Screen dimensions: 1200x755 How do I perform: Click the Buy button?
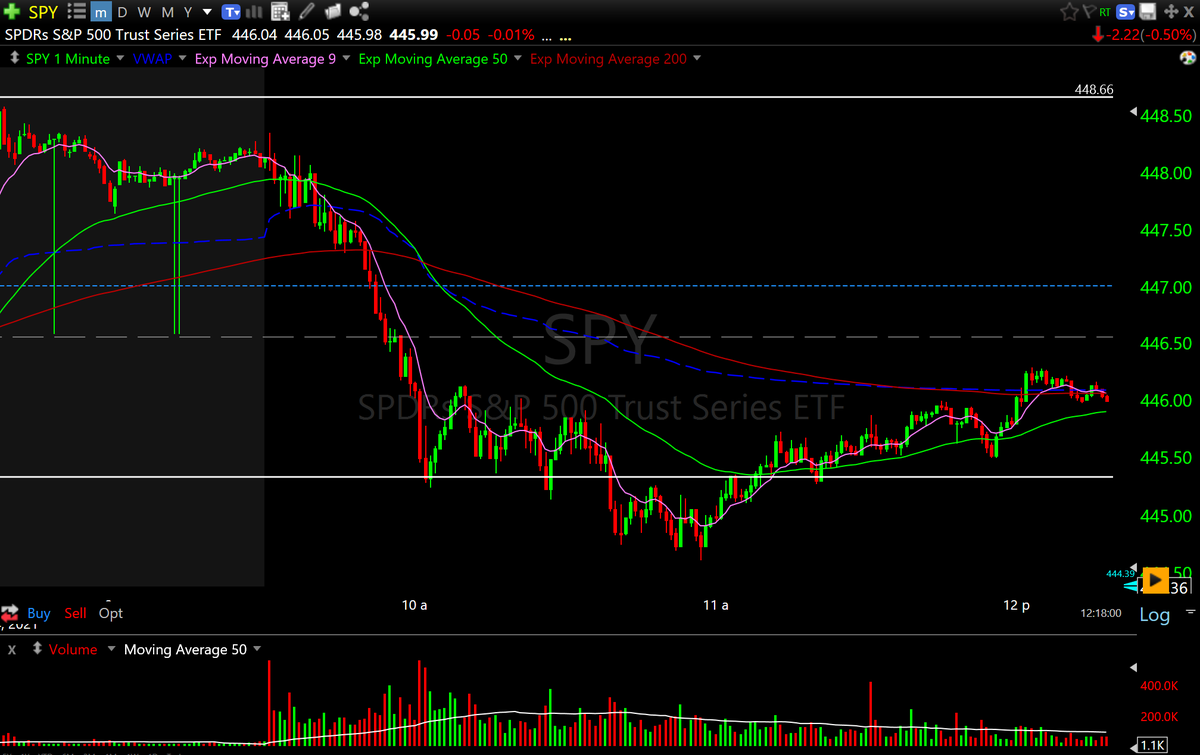coord(39,613)
